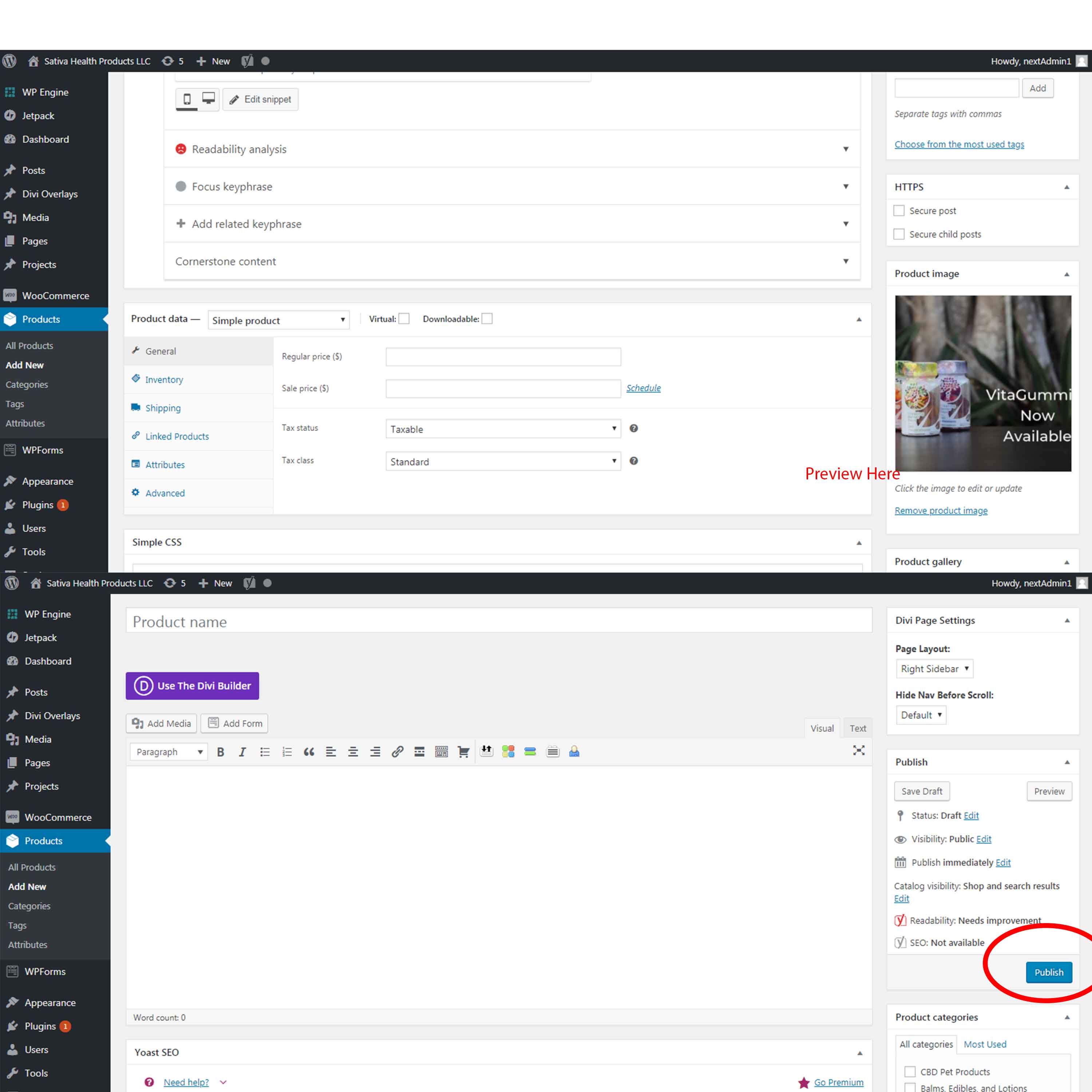This screenshot has height=1092, width=1092.
Task: Click the green and blue bars toolbar icon
Action: [530, 751]
